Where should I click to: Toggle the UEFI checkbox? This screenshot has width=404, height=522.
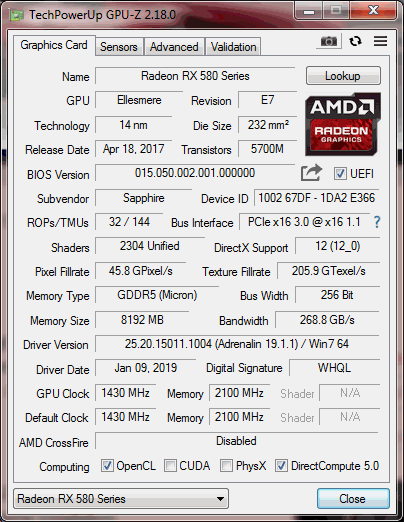[340, 174]
